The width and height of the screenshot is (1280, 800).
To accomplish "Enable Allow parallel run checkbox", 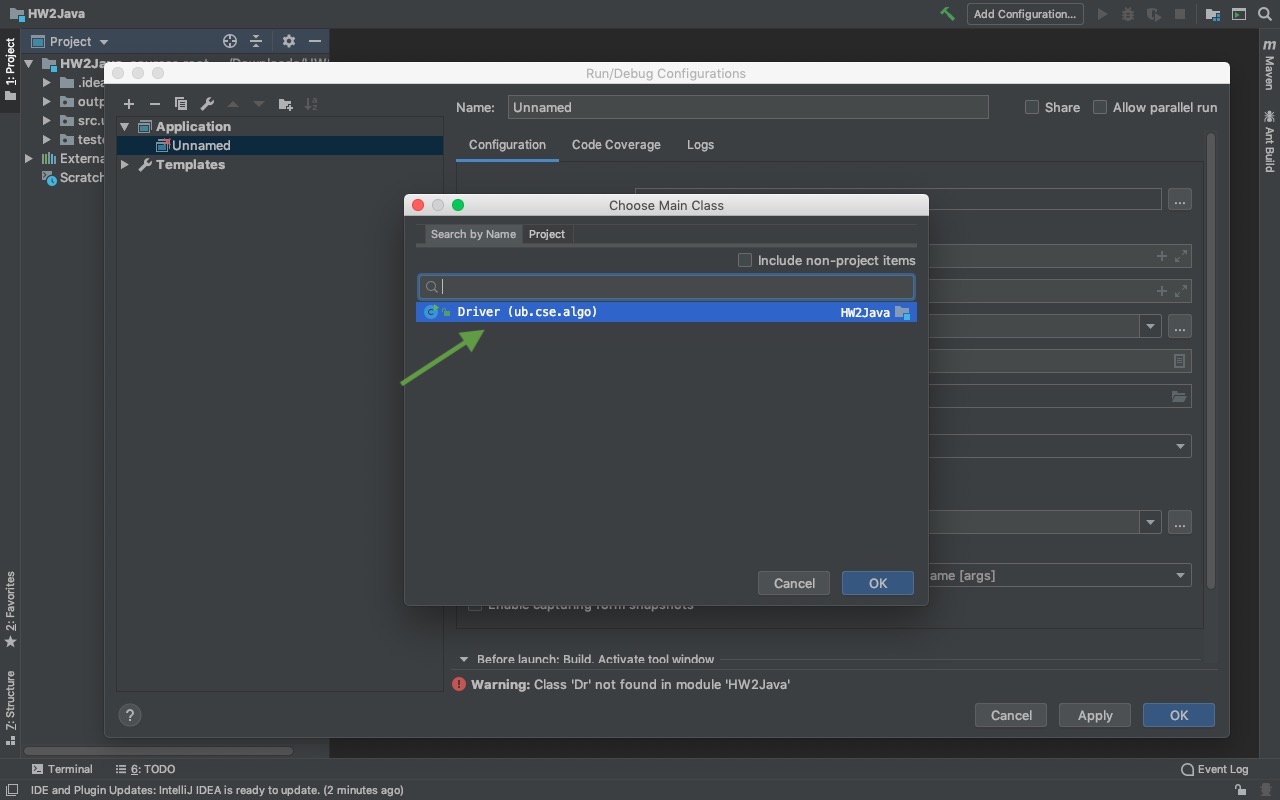I will point(1100,107).
